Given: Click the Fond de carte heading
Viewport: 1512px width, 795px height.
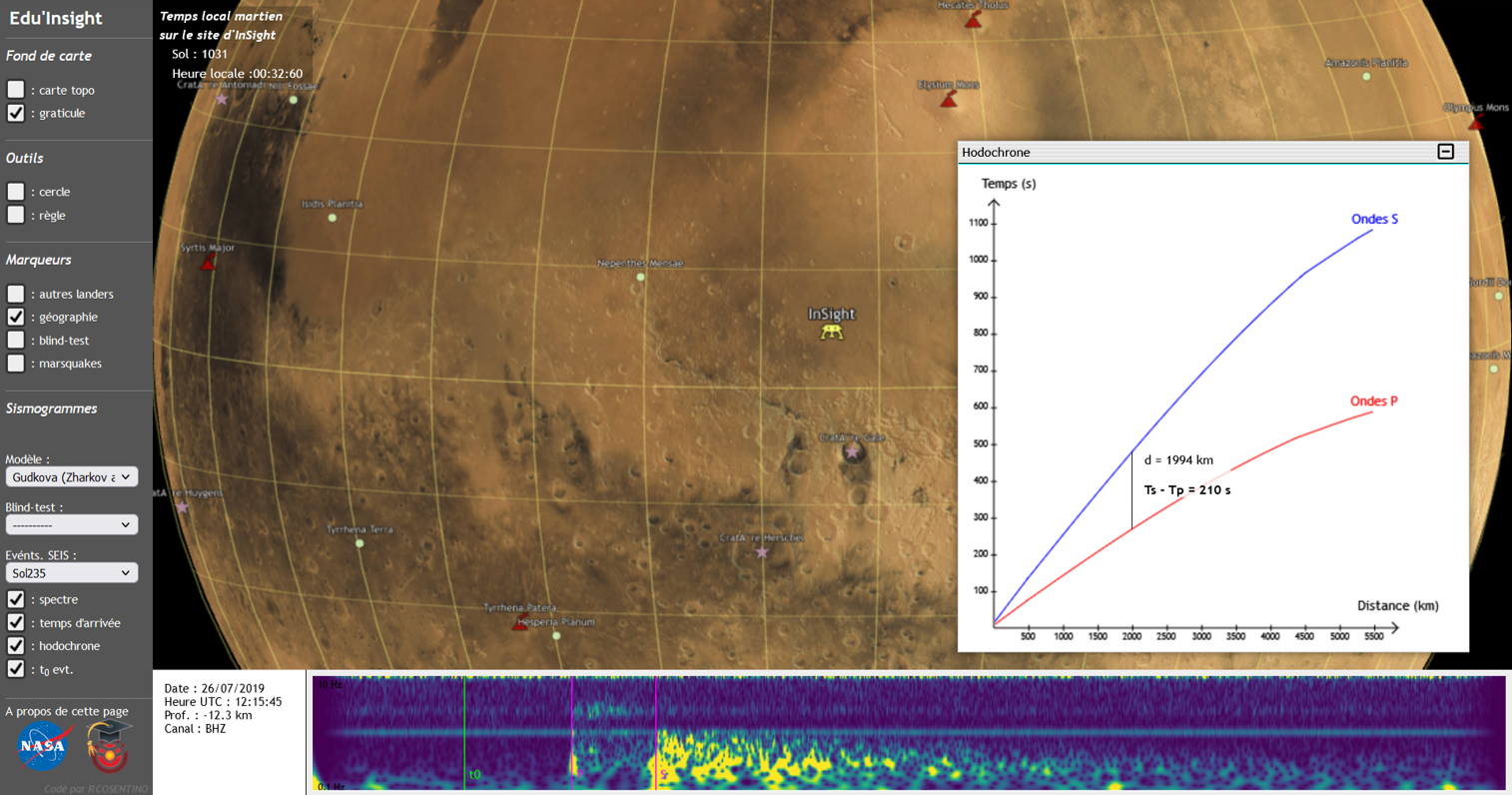Looking at the screenshot, I should click(x=48, y=56).
